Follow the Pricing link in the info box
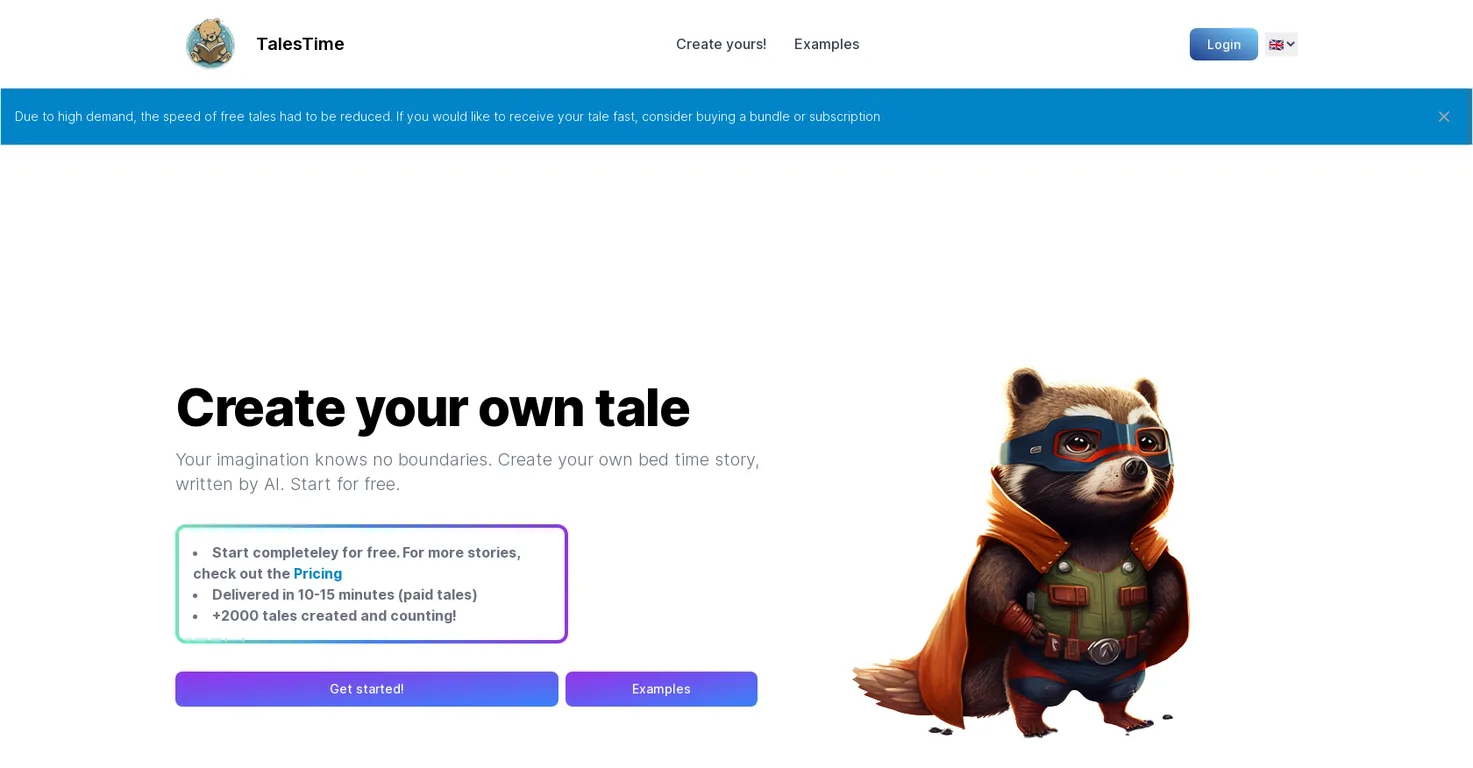Viewport: 1473px width, 768px height. [x=318, y=574]
